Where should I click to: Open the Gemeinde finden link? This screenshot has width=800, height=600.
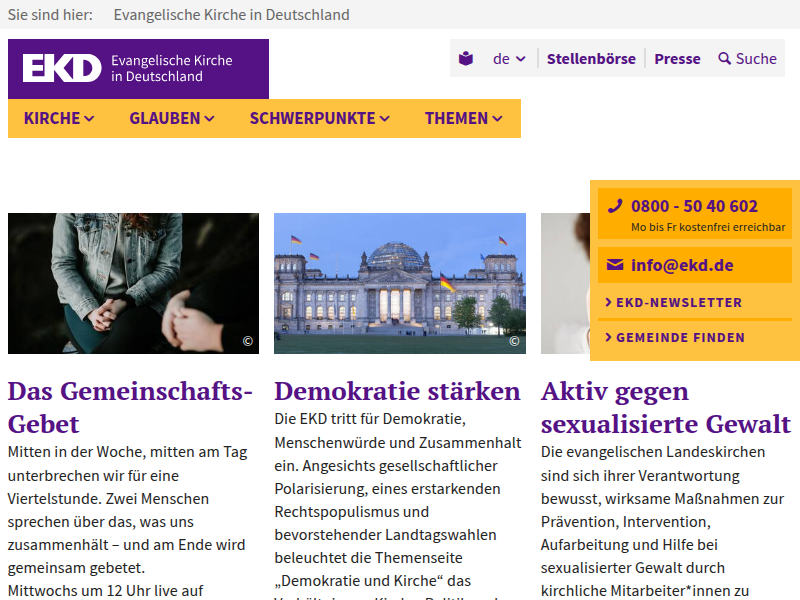pos(680,338)
